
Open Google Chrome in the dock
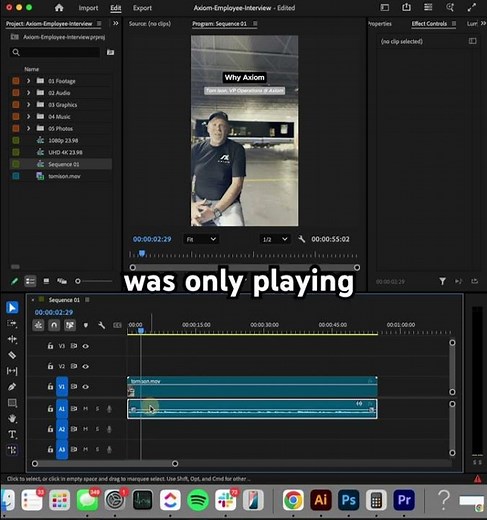[x=293, y=500]
